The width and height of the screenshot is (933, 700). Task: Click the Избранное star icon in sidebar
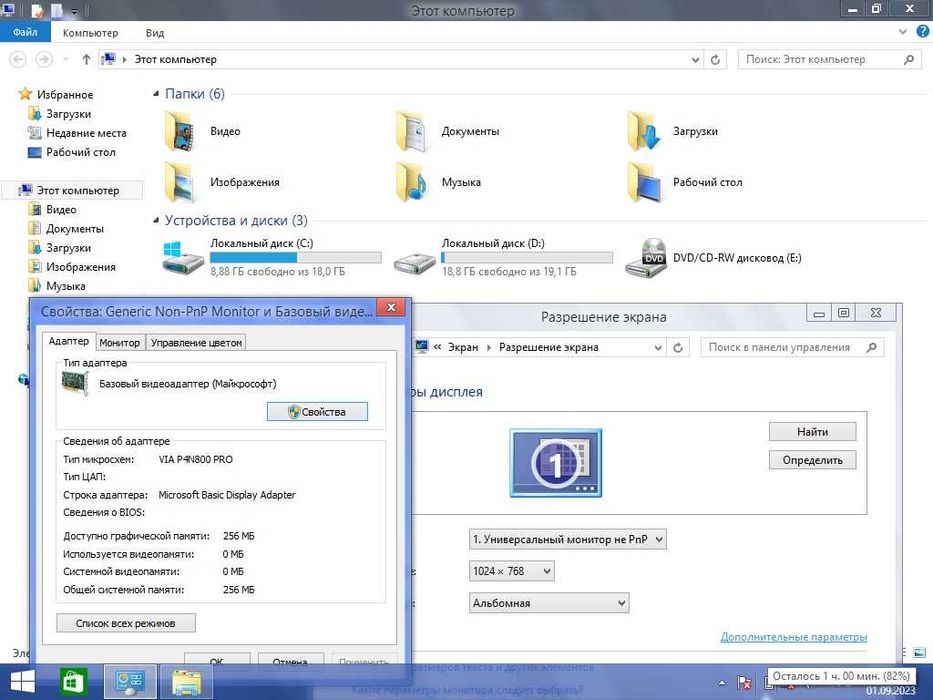click(25, 94)
